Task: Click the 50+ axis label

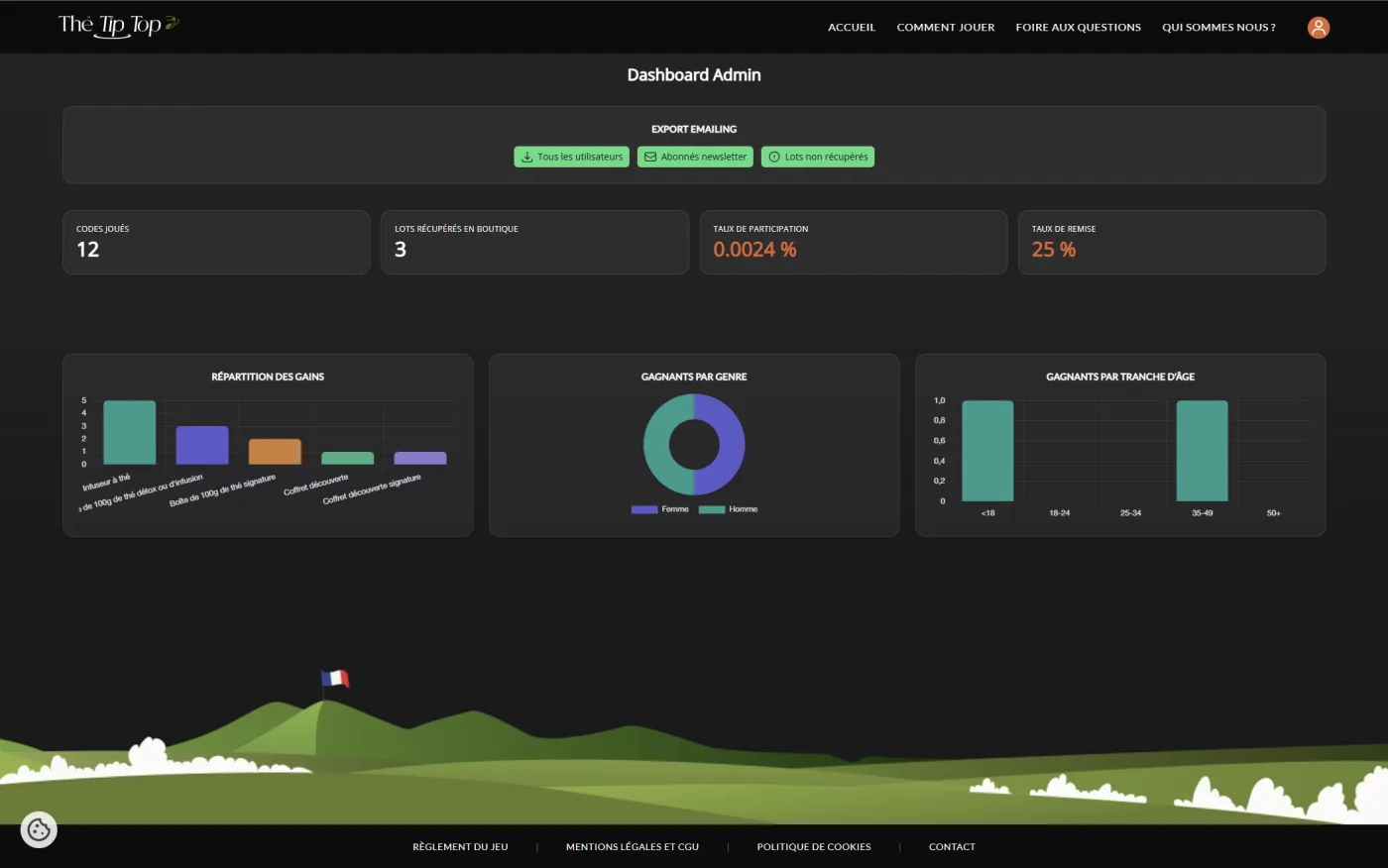Action: pos(1274,513)
